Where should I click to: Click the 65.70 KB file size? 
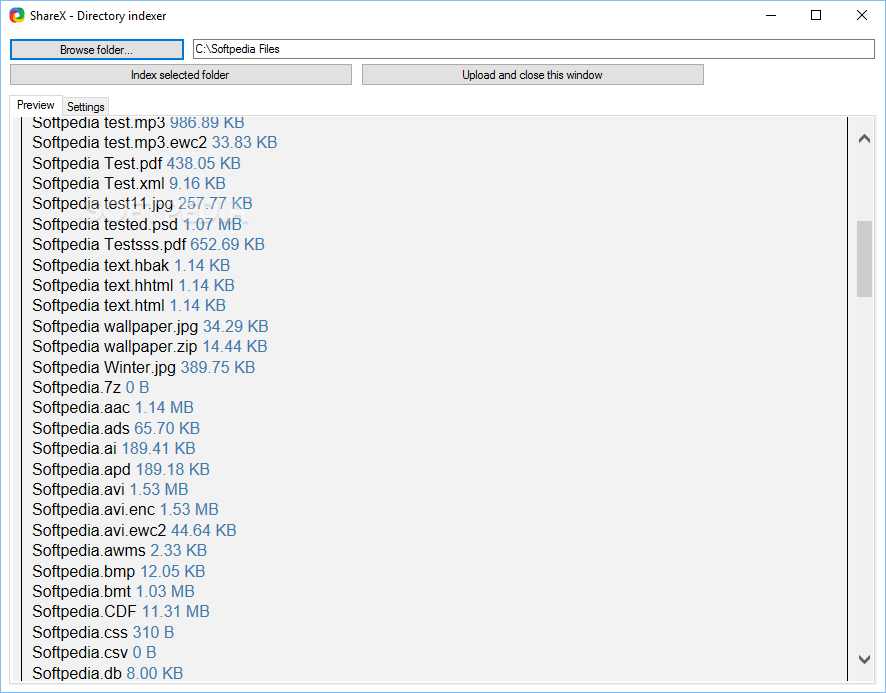click(167, 428)
